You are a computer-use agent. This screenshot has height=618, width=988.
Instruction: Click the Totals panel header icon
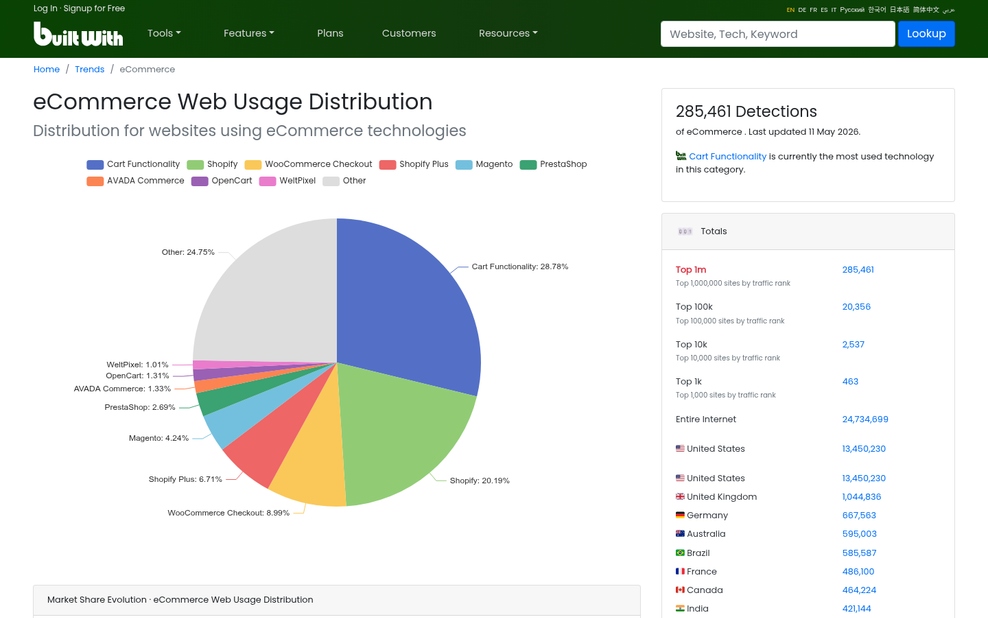tap(685, 231)
